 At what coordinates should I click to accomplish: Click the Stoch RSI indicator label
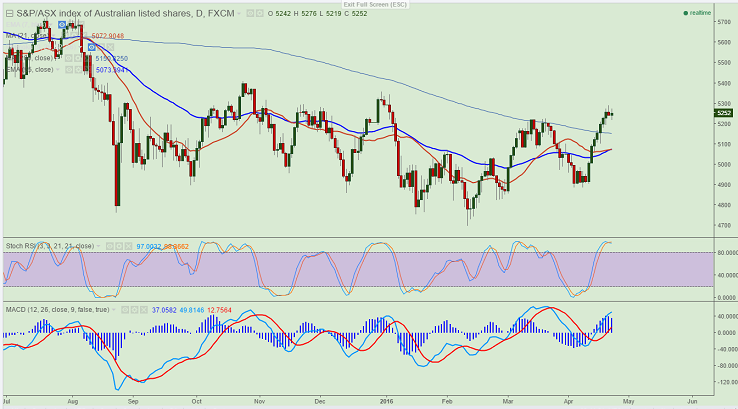(x=49, y=246)
